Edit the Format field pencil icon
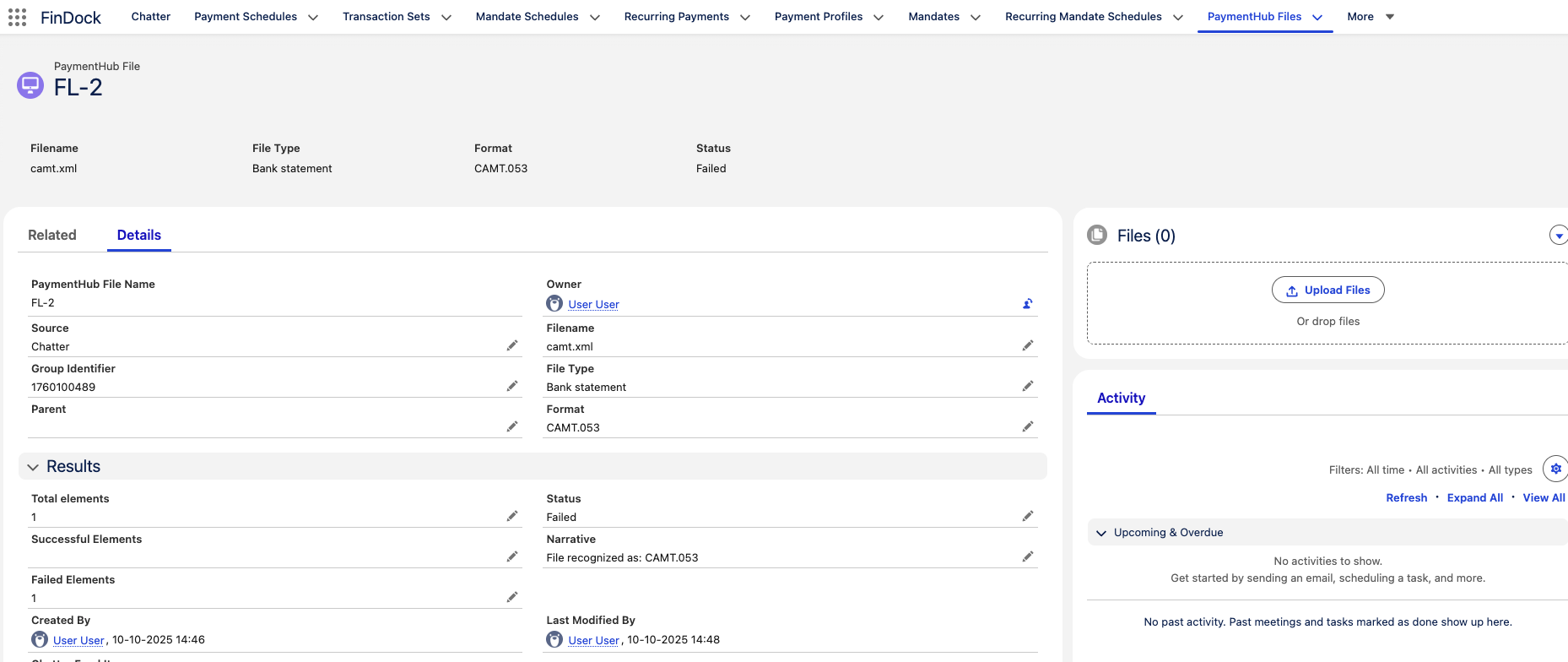 point(1027,426)
